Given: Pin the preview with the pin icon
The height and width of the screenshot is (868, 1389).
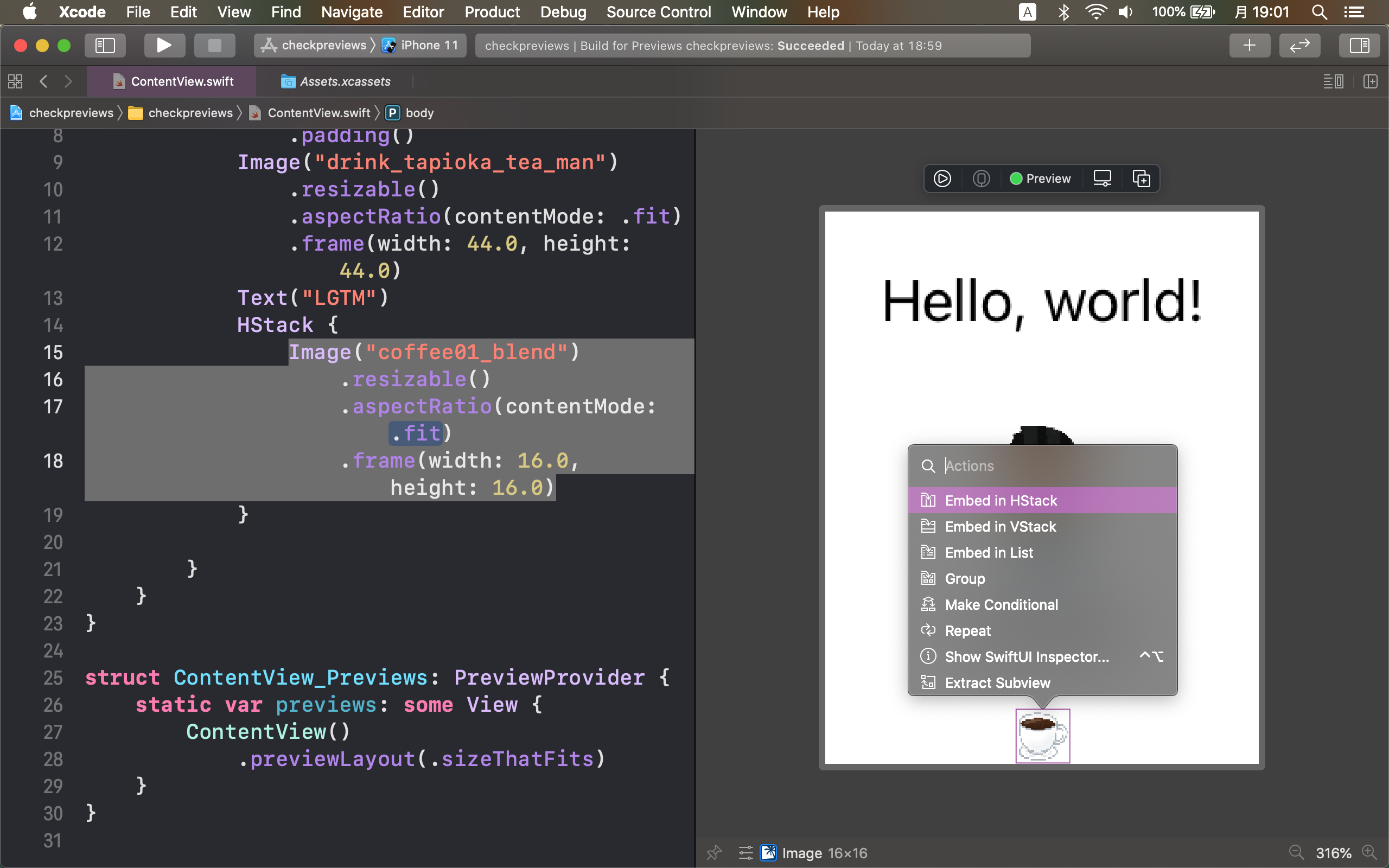Looking at the screenshot, I should [714, 852].
